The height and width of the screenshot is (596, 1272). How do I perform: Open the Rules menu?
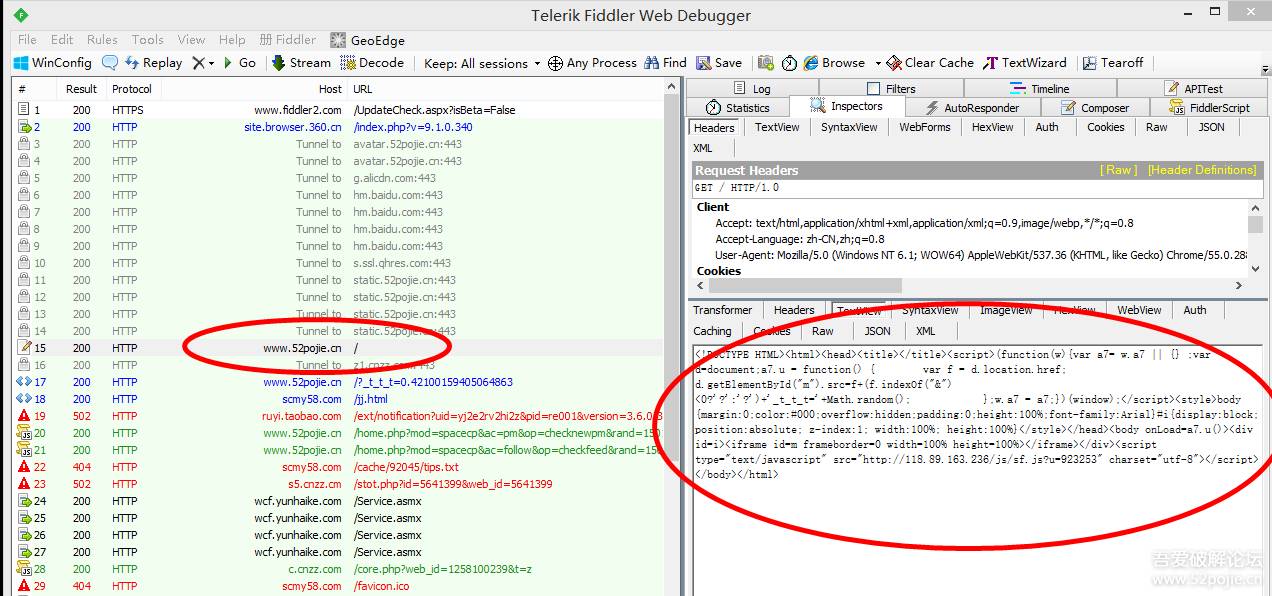point(102,40)
